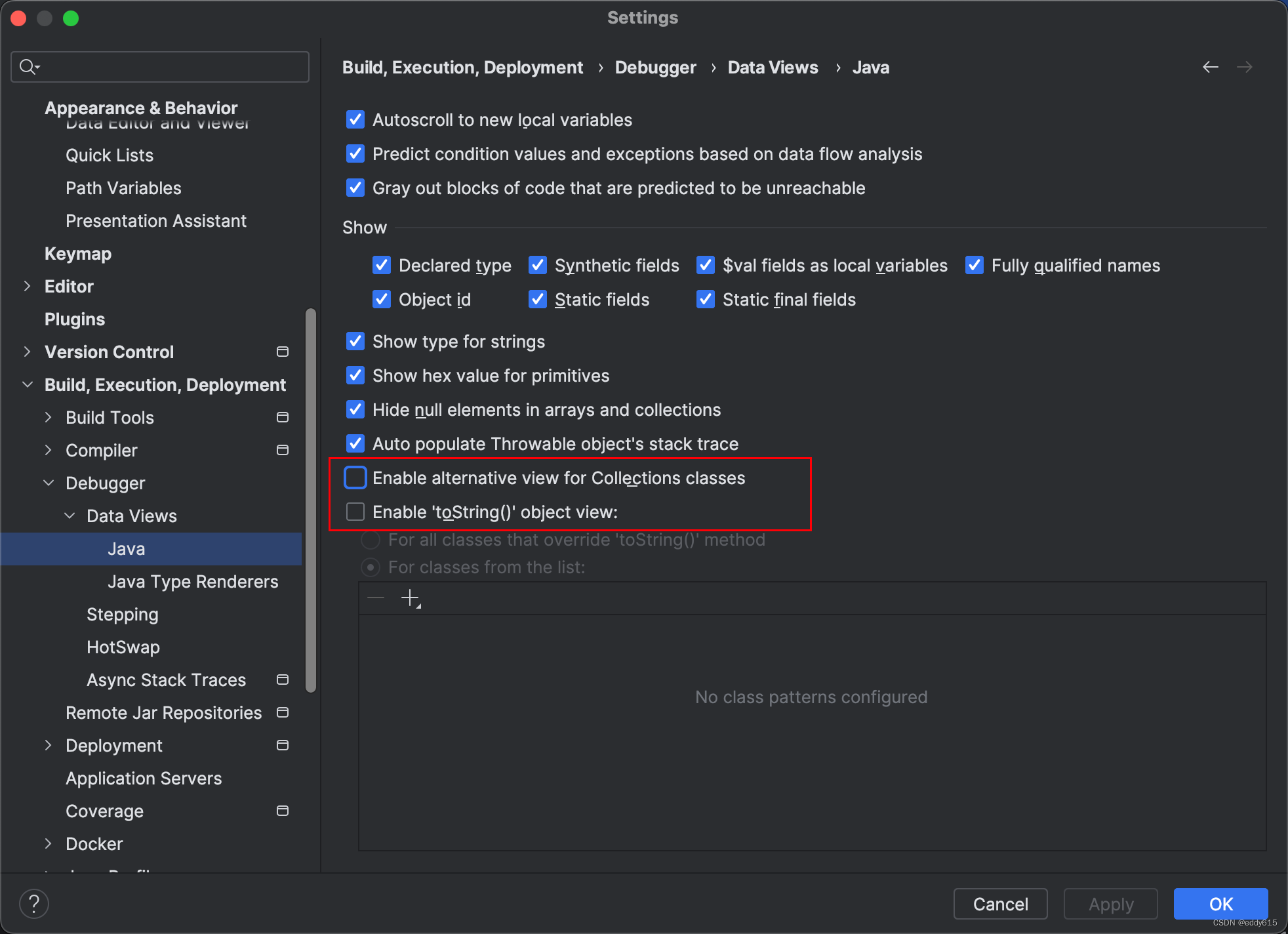Expand the Deployment tree node
This screenshot has height=934, width=1288.
coord(48,745)
